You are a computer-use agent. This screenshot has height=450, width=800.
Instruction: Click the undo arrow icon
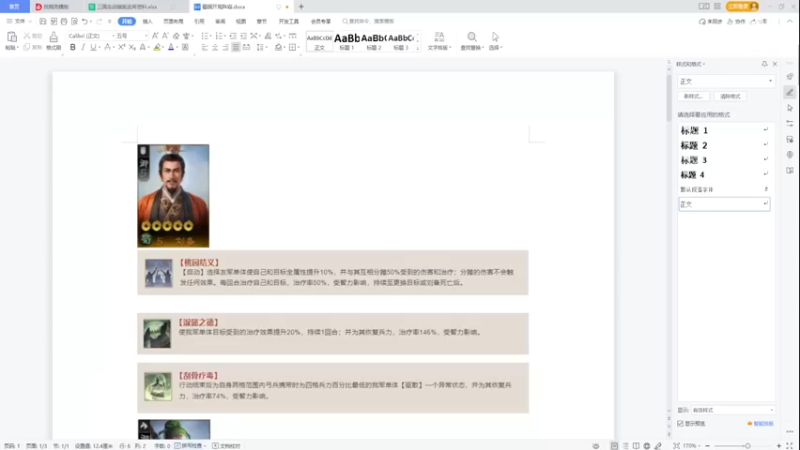pyautogui.click(x=85, y=21)
